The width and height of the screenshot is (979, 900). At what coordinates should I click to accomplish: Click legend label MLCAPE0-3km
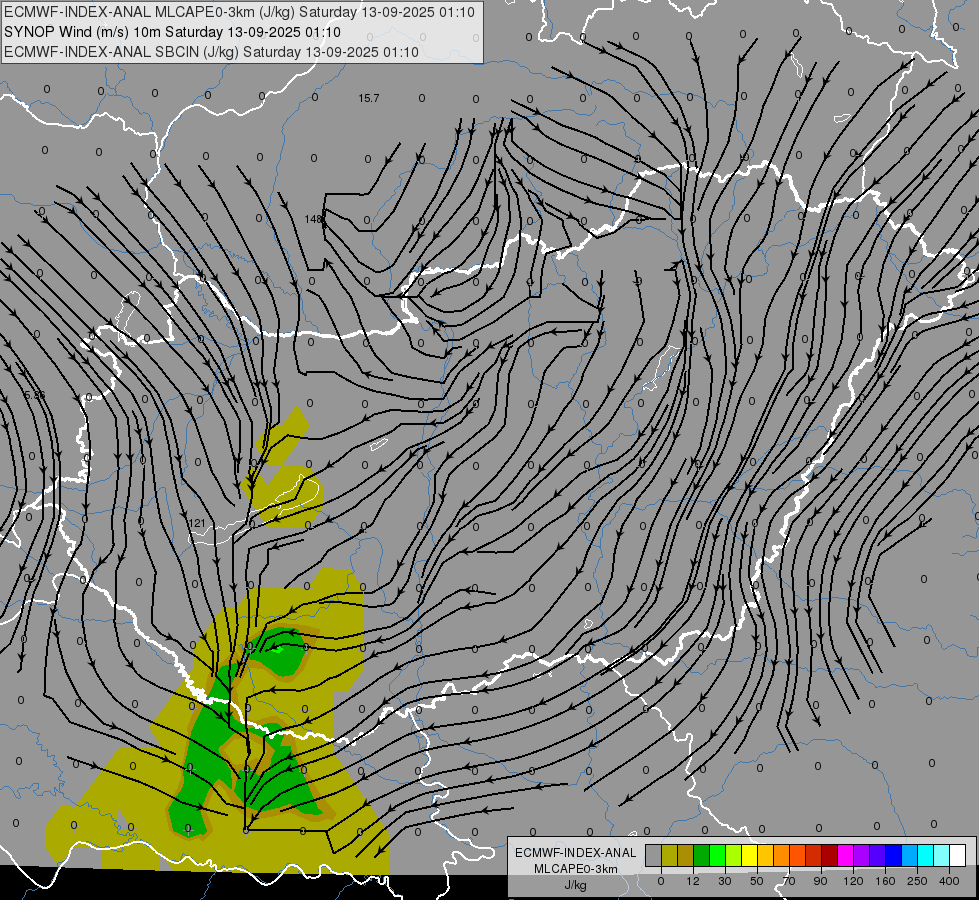click(576, 869)
